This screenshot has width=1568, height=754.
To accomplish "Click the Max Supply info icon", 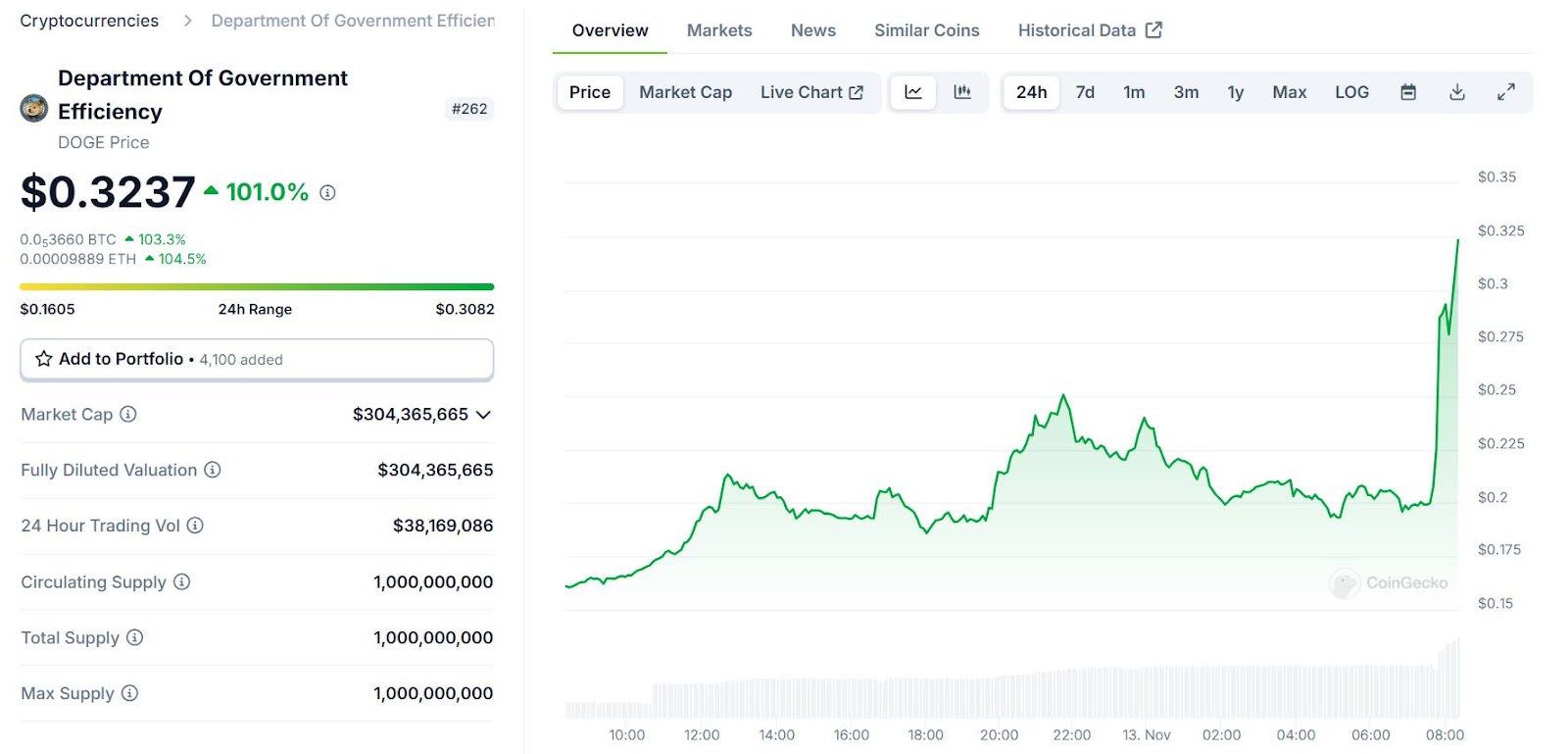I will [x=129, y=693].
